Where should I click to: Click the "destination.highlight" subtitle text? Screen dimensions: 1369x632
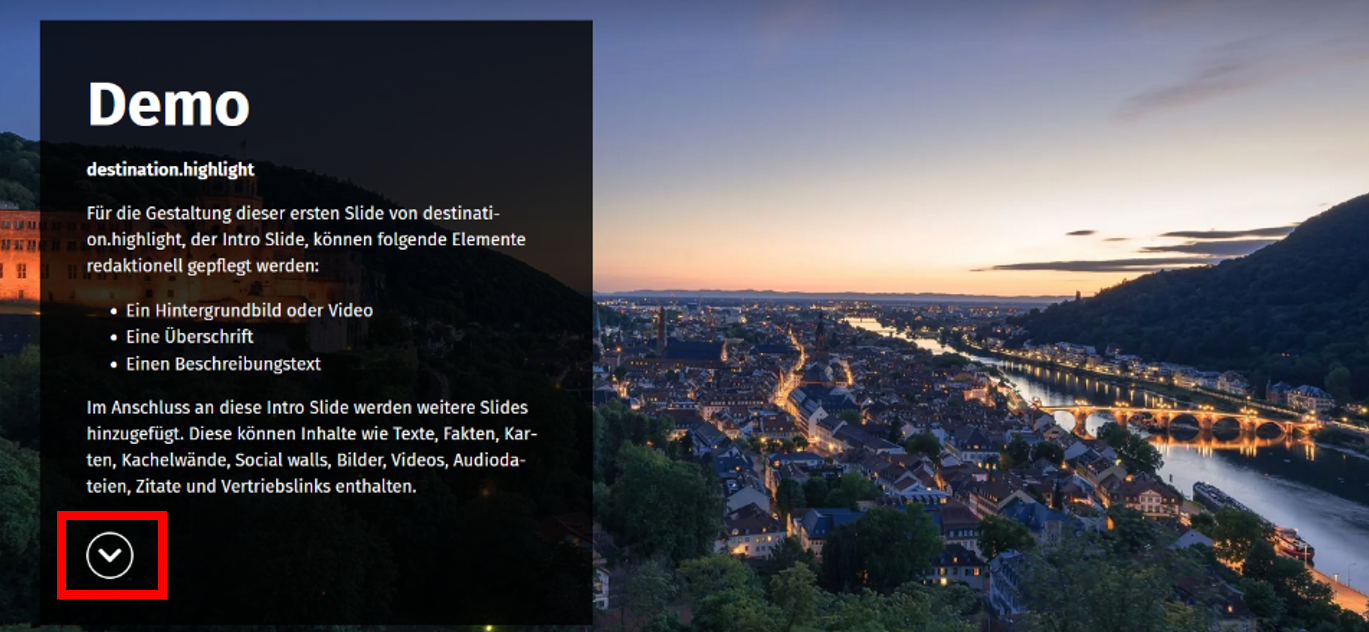click(170, 169)
